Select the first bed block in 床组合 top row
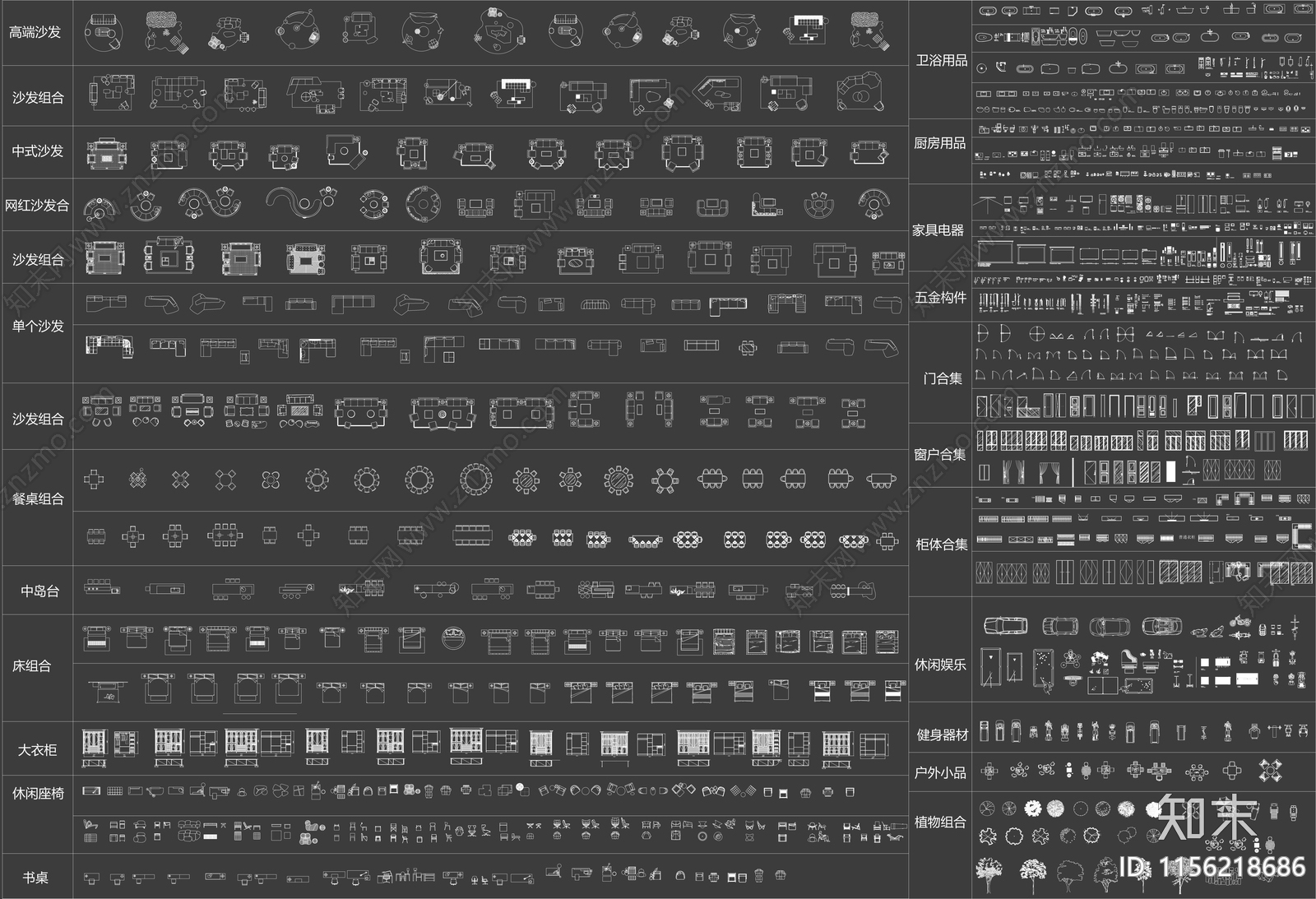This screenshot has width=1316, height=899. pyautogui.click(x=95, y=638)
